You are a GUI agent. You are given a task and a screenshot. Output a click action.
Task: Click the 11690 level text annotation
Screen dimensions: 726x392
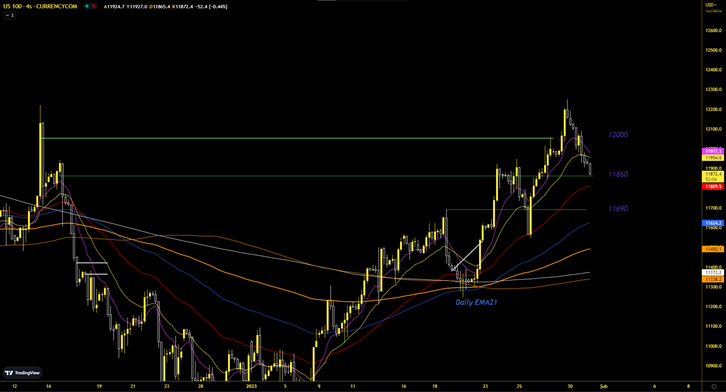coord(618,209)
